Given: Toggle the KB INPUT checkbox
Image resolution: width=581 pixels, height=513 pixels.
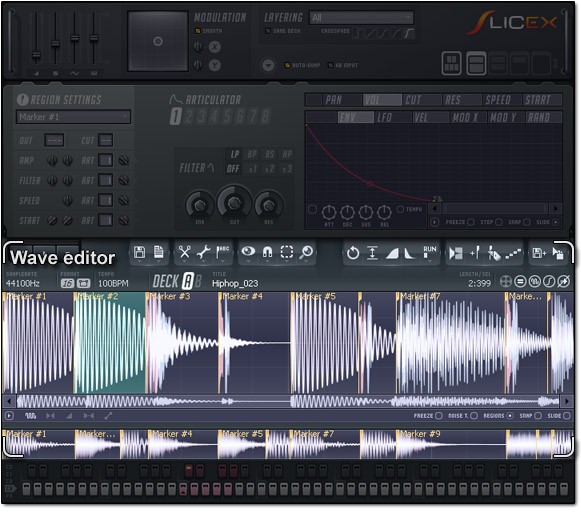Looking at the screenshot, I should point(331,65).
